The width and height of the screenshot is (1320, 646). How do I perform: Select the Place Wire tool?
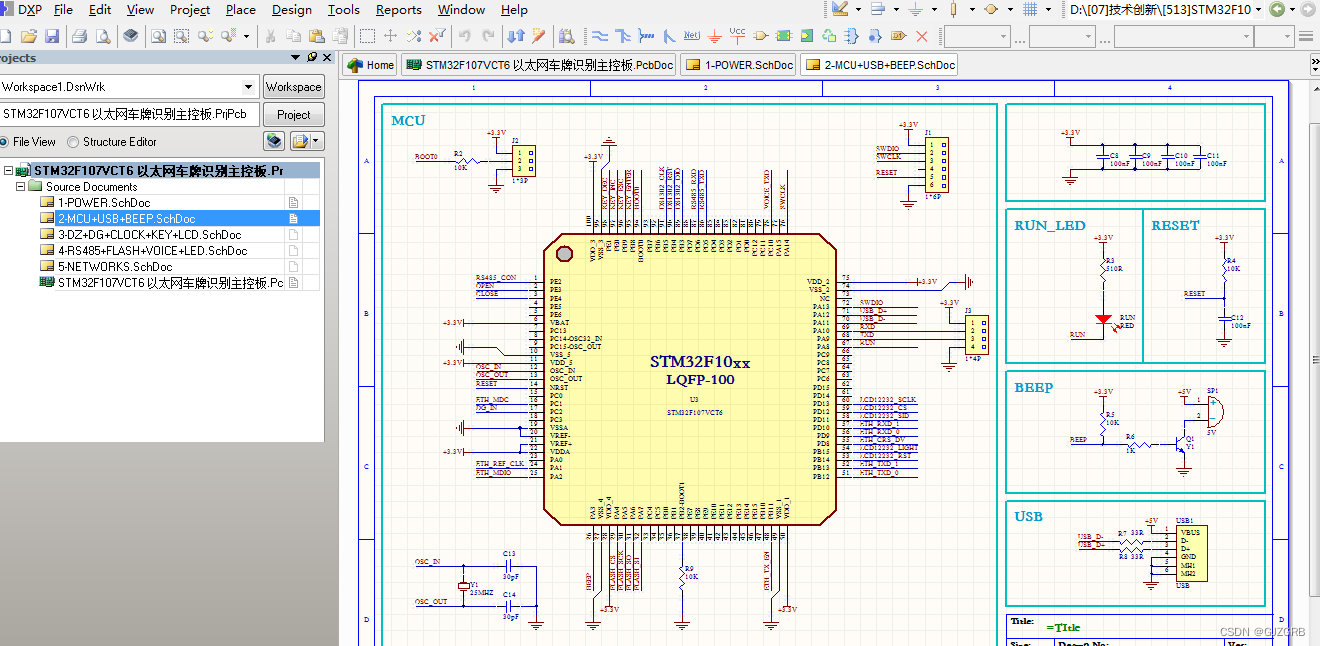[x=600, y=36]
